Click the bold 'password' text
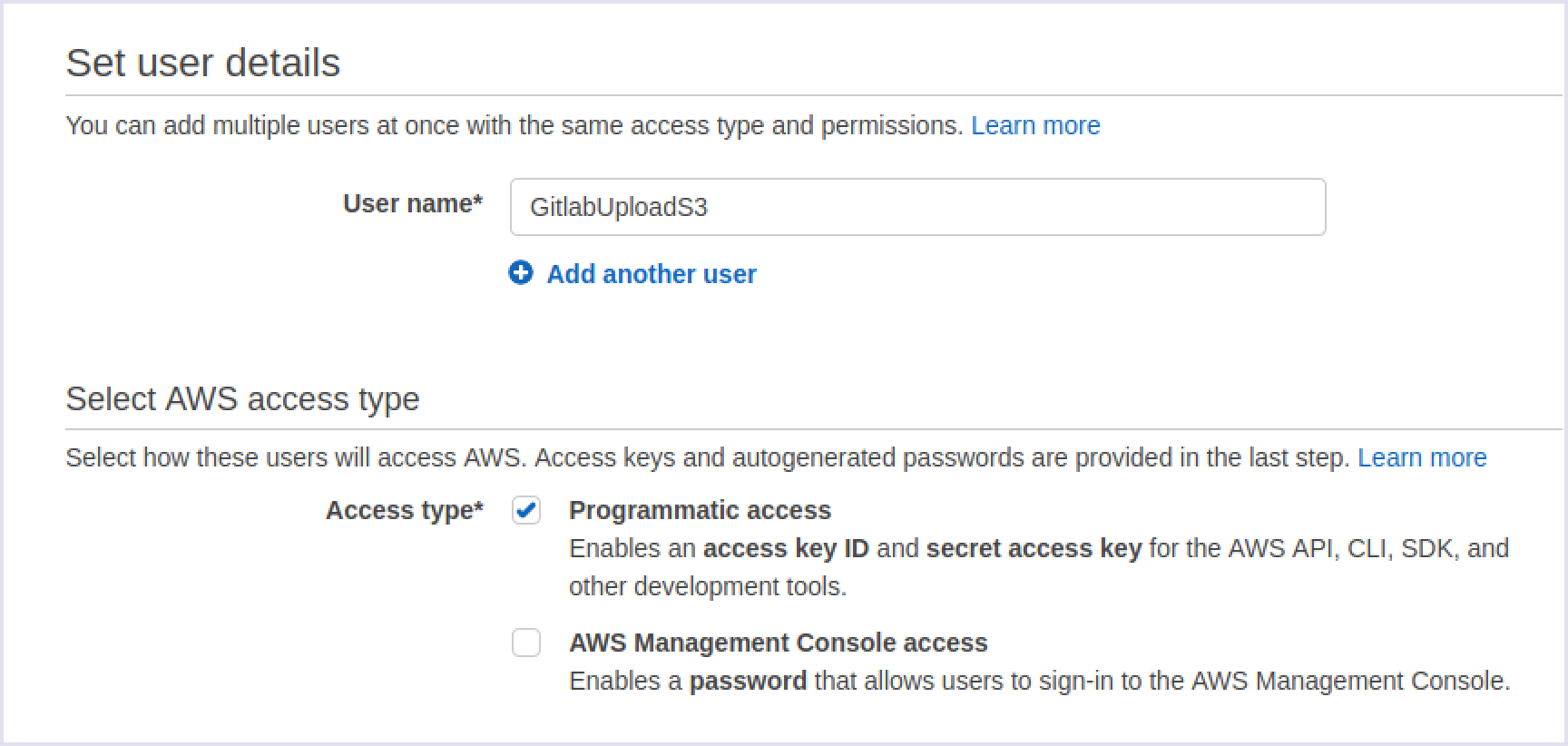 pyautogui.click(x=748, y=681)
